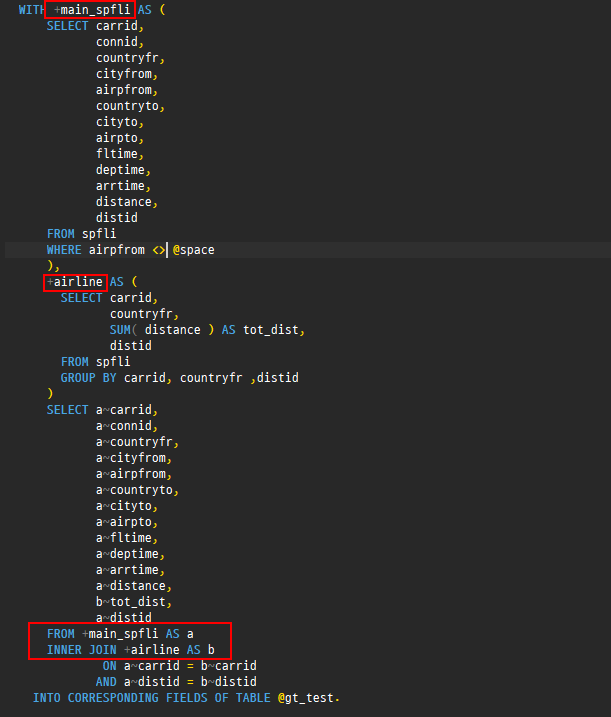The width and height of the screenshot is (611, 717).
Task: Click the WHERE keyword
Action: pyautogui.click(x=64, y=250)
